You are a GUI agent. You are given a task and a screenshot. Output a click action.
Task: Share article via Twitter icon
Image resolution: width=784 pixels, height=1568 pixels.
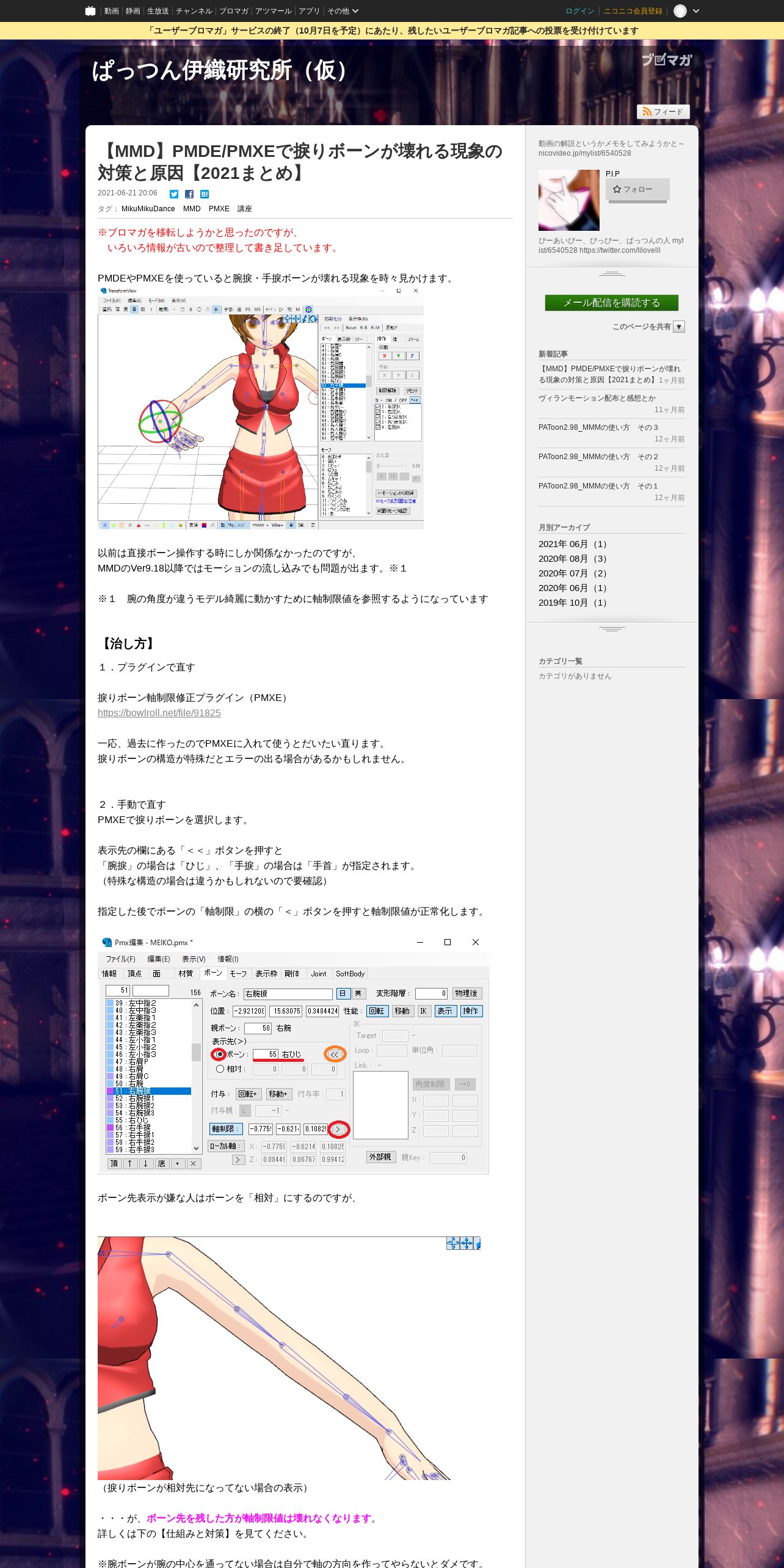[x=174, y=194]
